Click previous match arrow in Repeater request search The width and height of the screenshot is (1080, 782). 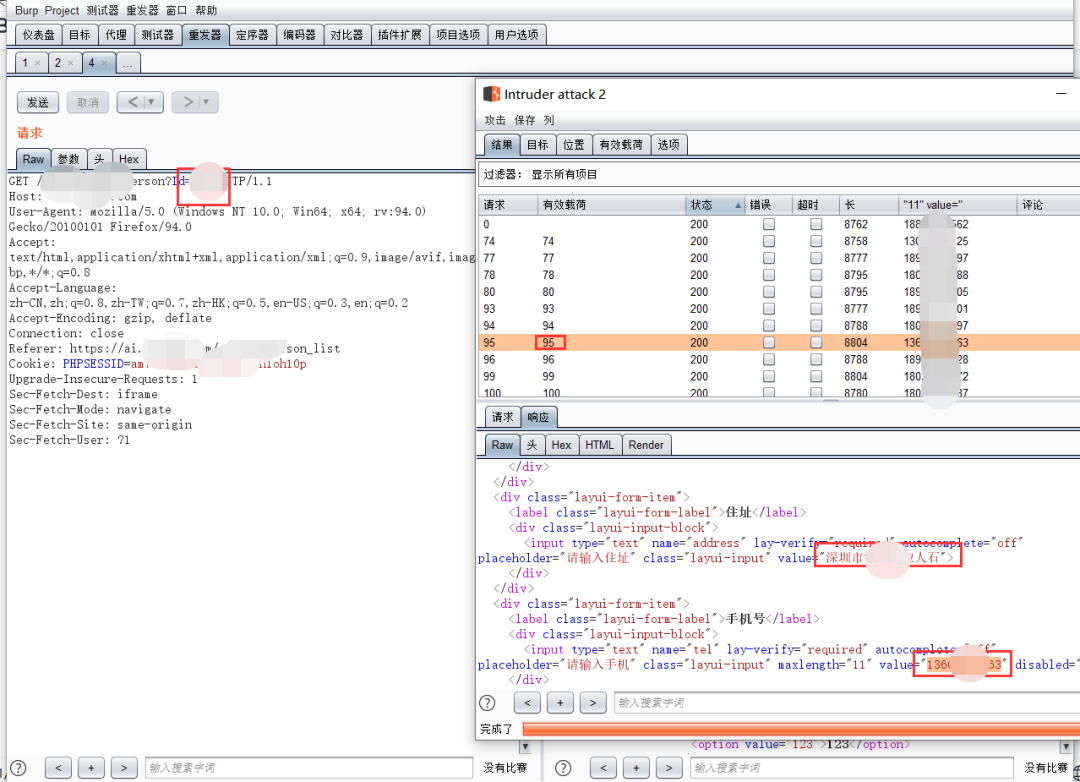59,768
